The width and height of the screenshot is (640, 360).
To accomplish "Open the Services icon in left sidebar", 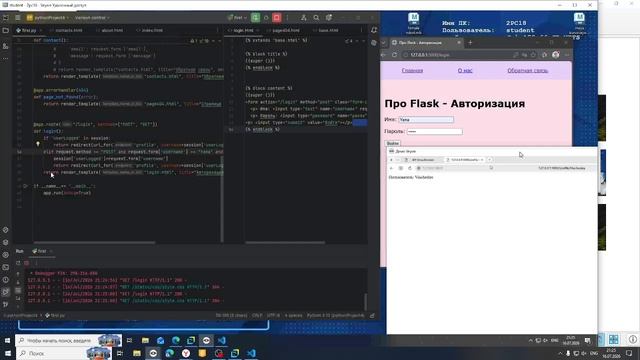I will pyautogui.click(x=5, y=255).
